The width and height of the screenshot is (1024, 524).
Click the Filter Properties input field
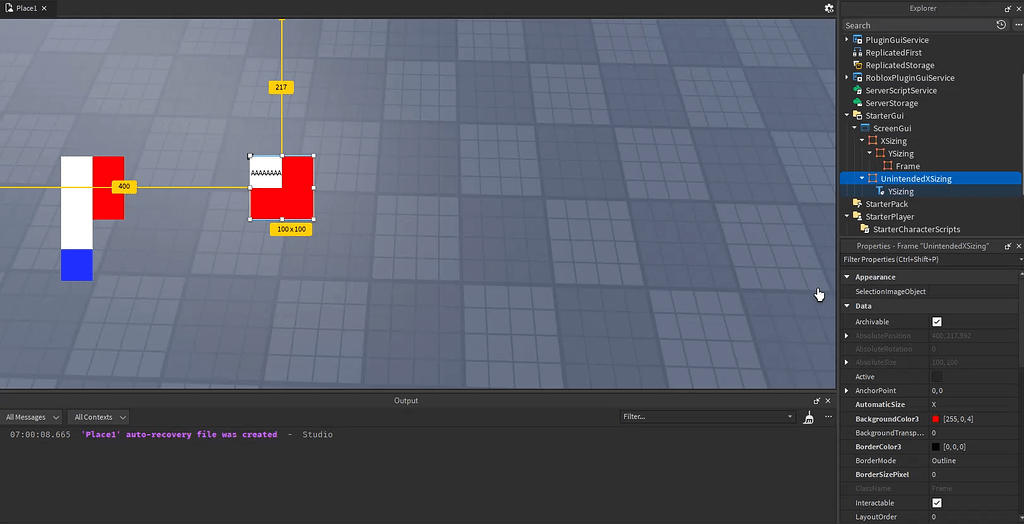930,259
